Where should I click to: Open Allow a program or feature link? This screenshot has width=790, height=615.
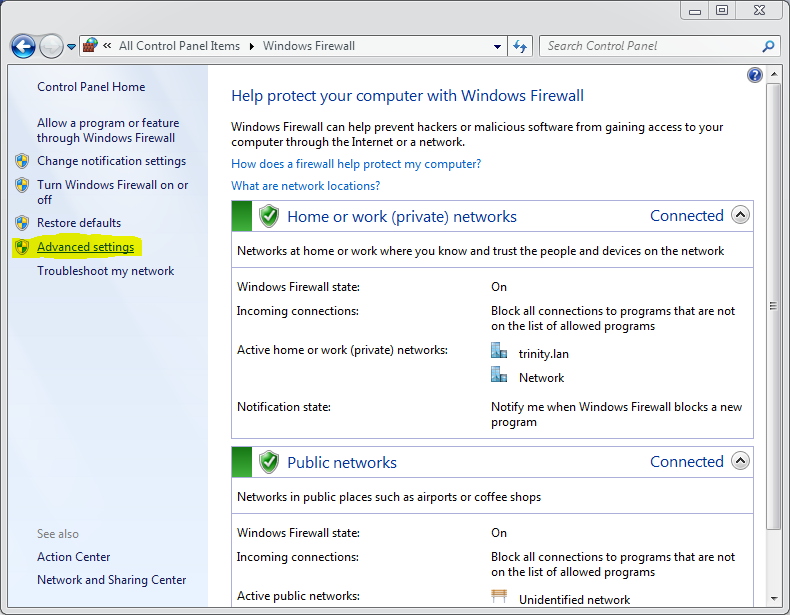click(108, 130)
